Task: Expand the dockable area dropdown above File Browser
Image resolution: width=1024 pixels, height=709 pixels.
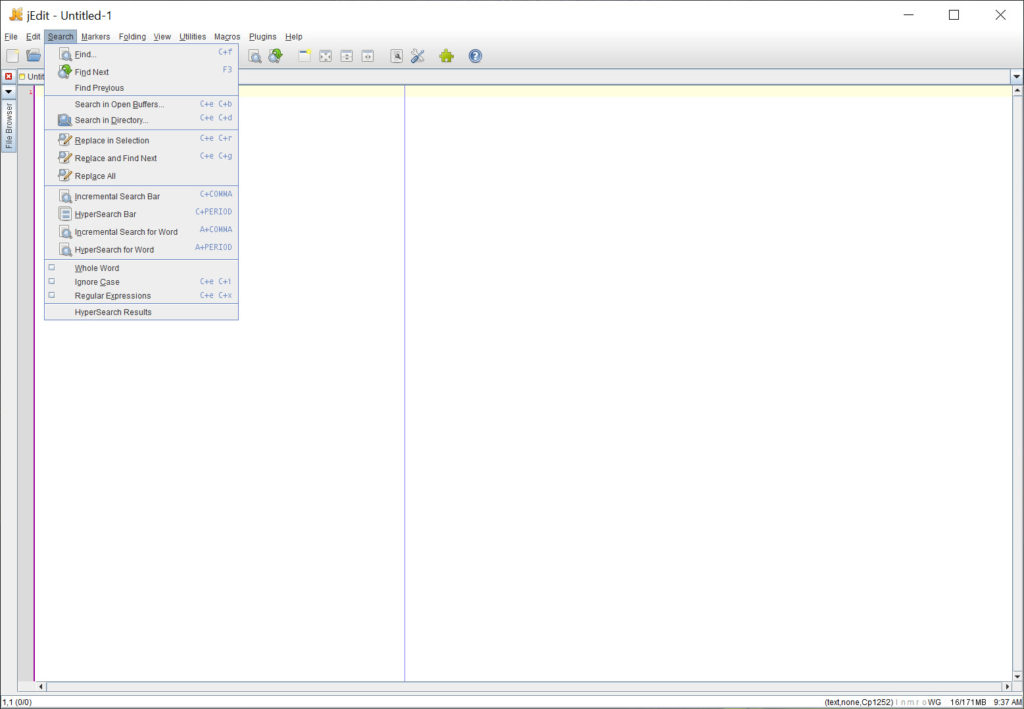Action: tap(8, 92)
